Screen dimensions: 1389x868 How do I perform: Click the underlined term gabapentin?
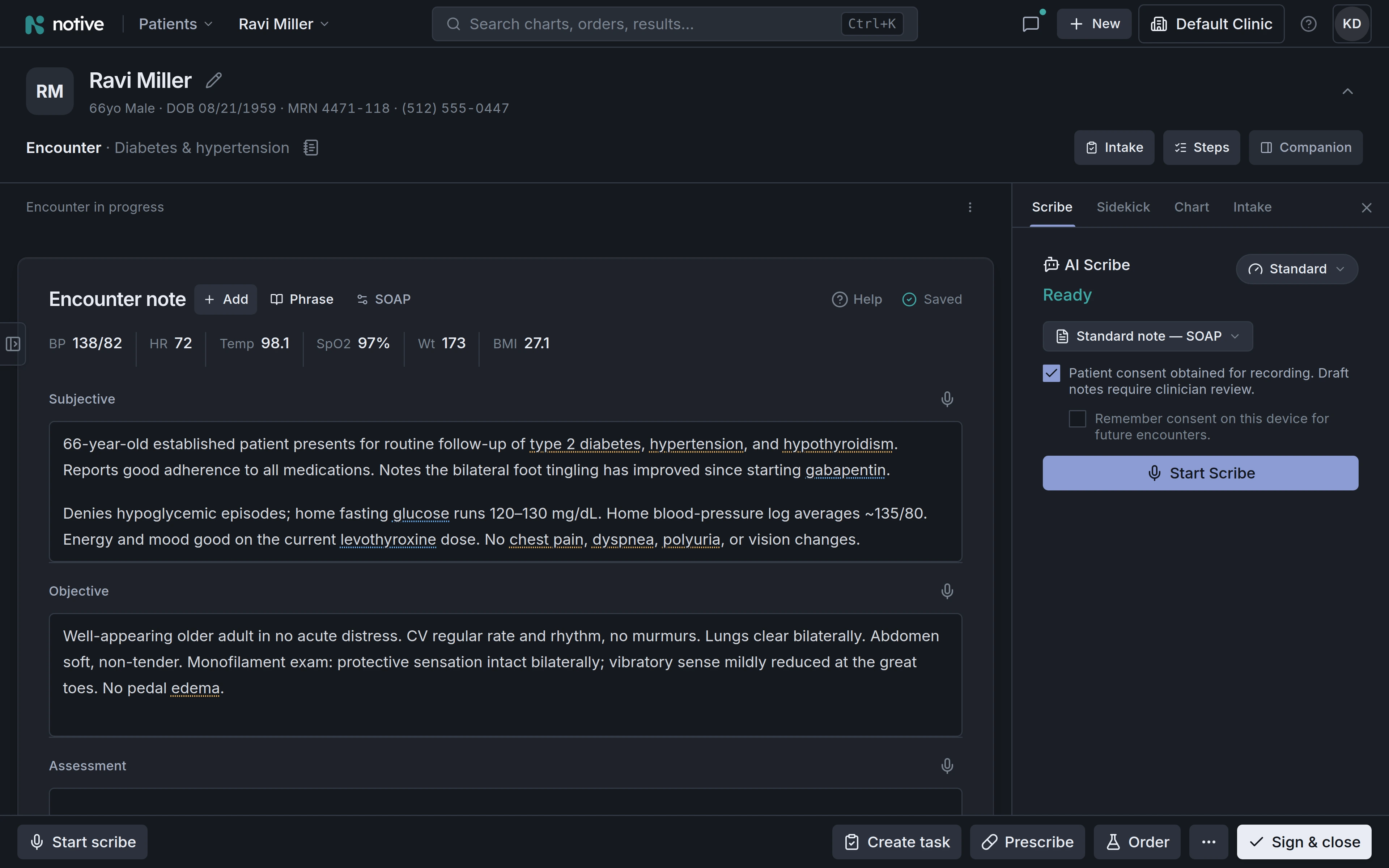click(x=845, y=470)
